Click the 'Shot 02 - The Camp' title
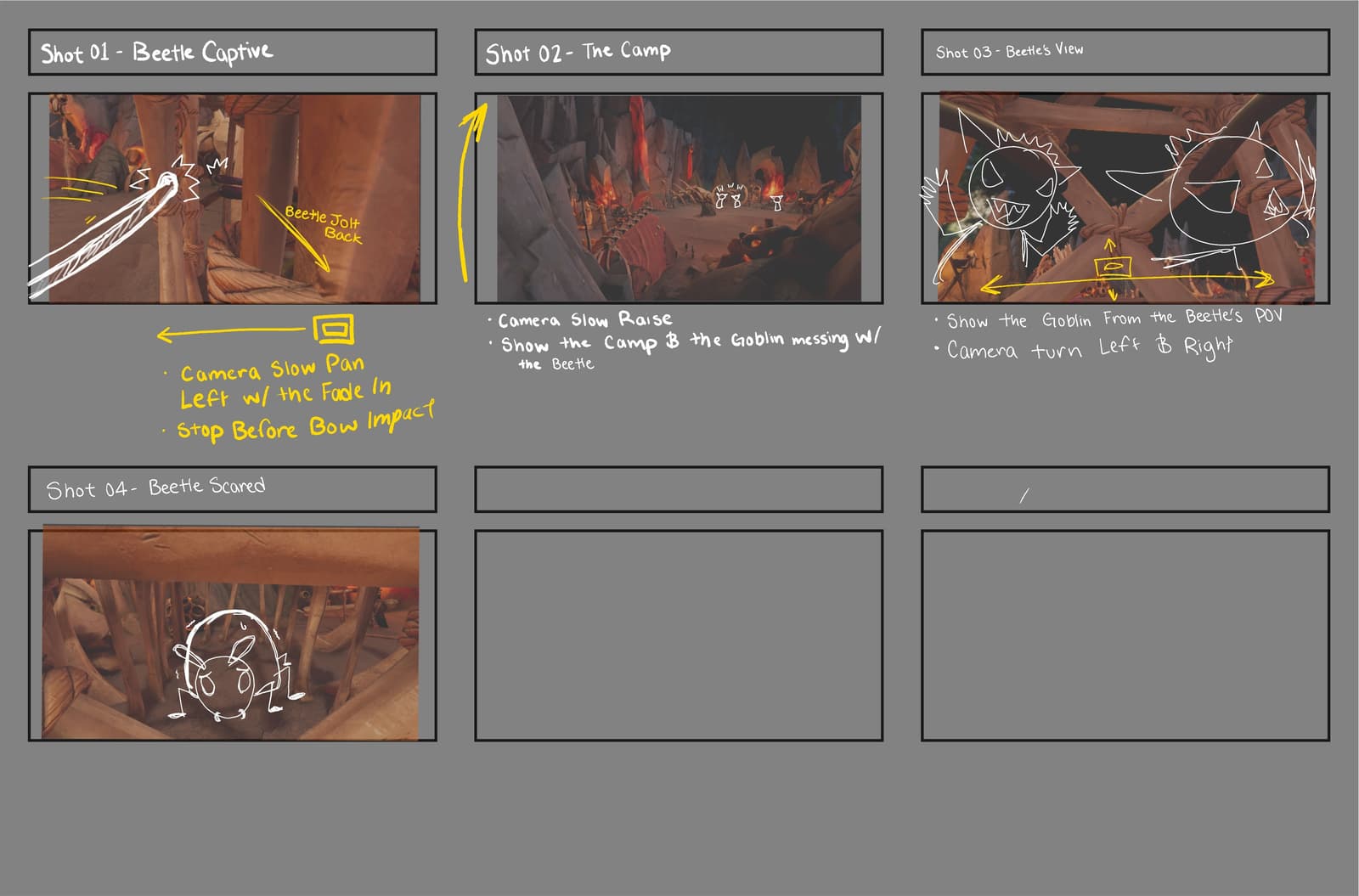 [x=578, y=53]
